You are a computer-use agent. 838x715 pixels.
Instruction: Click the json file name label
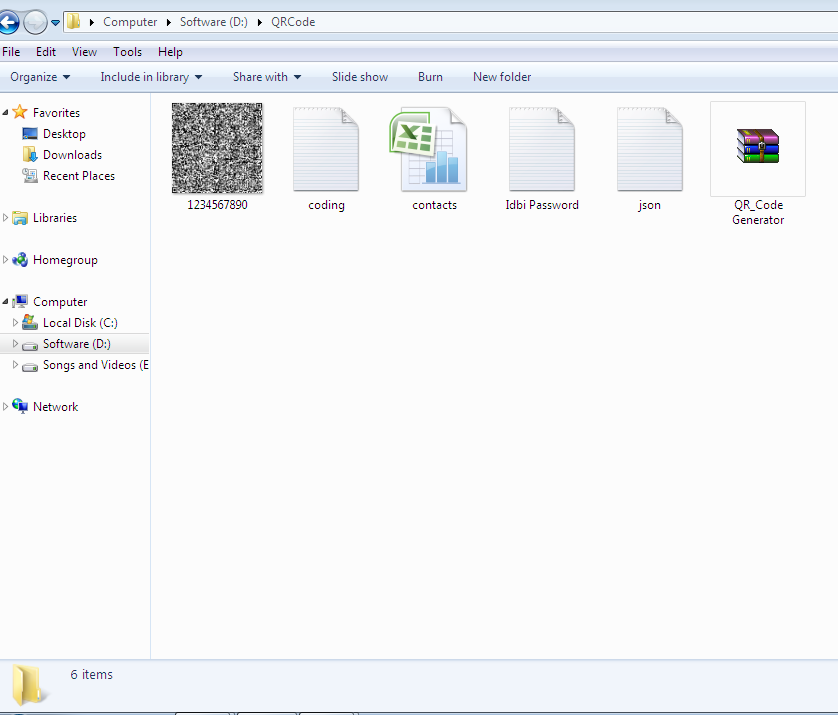tap(649, 205)
